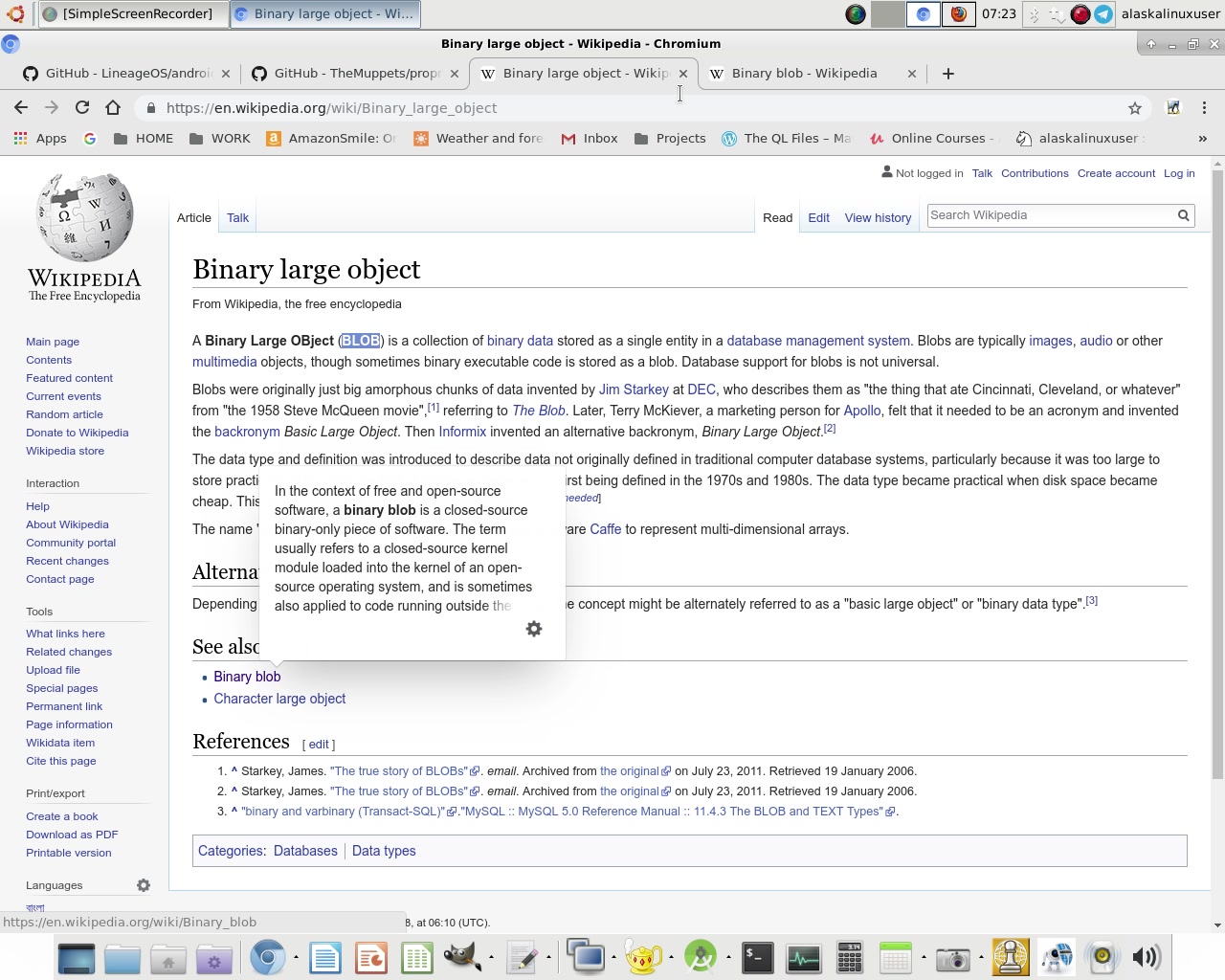Edit the References section via edit link
The image size is (1225, 980).
pos(319,745)
